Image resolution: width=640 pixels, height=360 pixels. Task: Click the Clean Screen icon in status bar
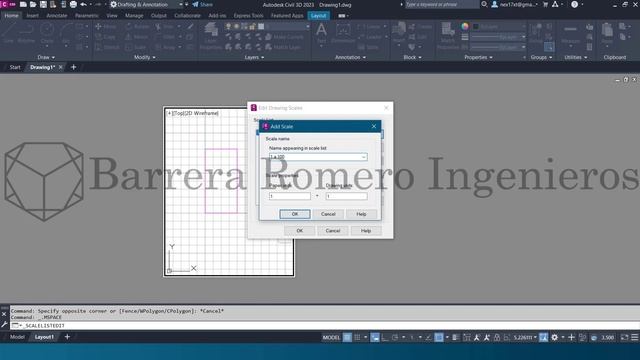click(x=624, y=337)
